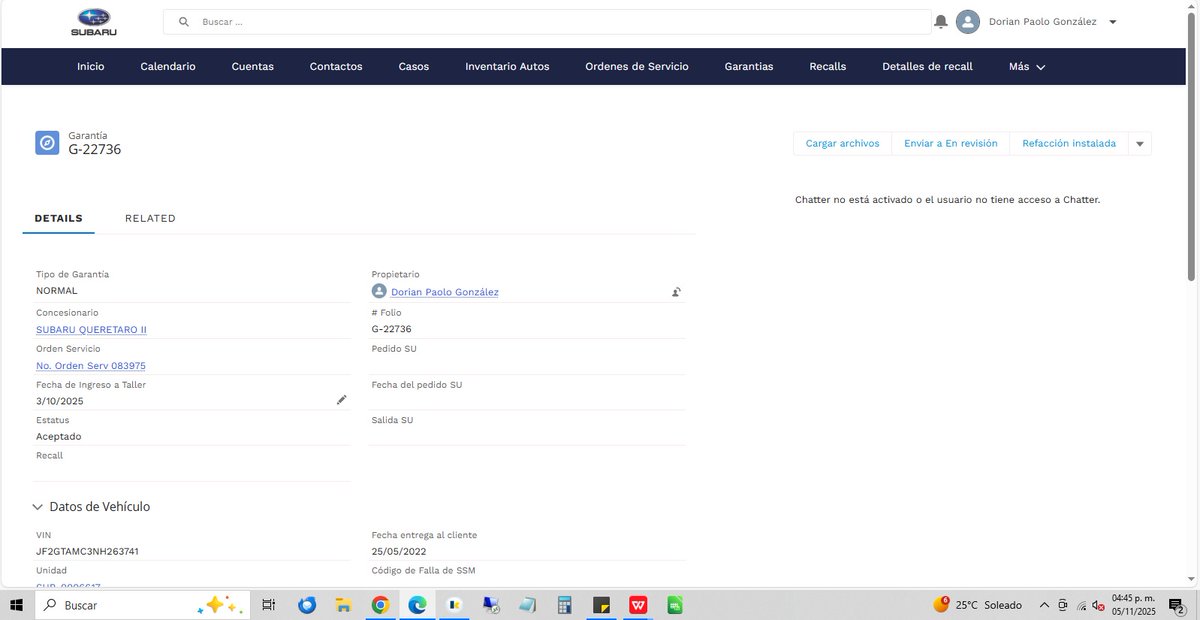Screen dimensions: 1200x620
Task: Click the Garantía record compass icon
Action: (48, 143)
